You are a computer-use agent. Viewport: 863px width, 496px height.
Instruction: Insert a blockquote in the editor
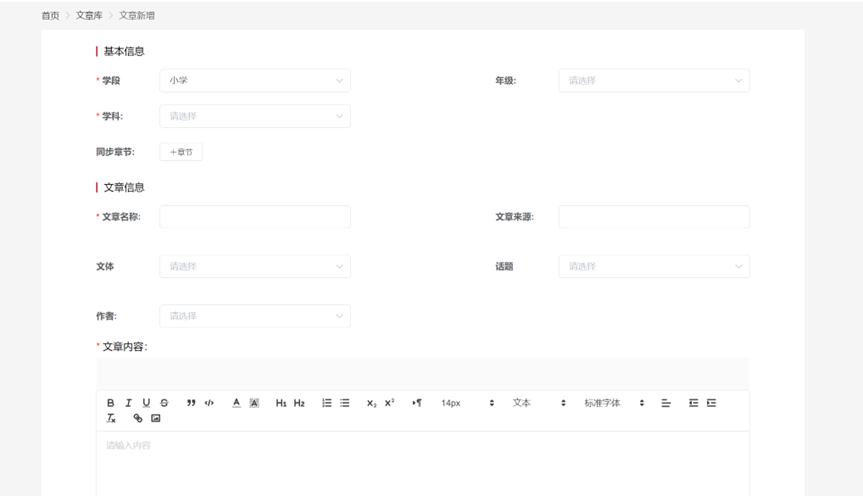(x=191, y=402)
